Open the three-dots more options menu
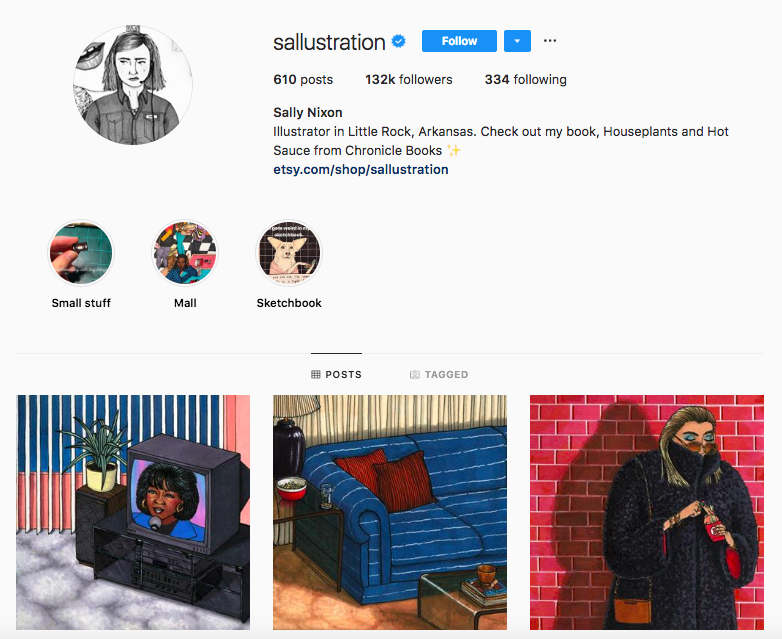Screen dimensions: 782x639 pyautogui.click(x=550, y=41)
